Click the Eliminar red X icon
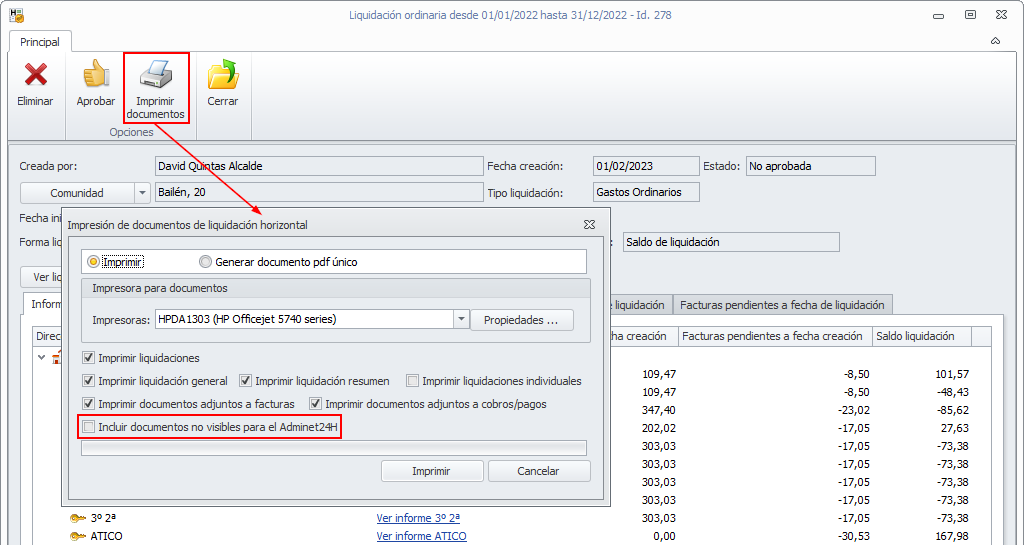 [35, 74]
